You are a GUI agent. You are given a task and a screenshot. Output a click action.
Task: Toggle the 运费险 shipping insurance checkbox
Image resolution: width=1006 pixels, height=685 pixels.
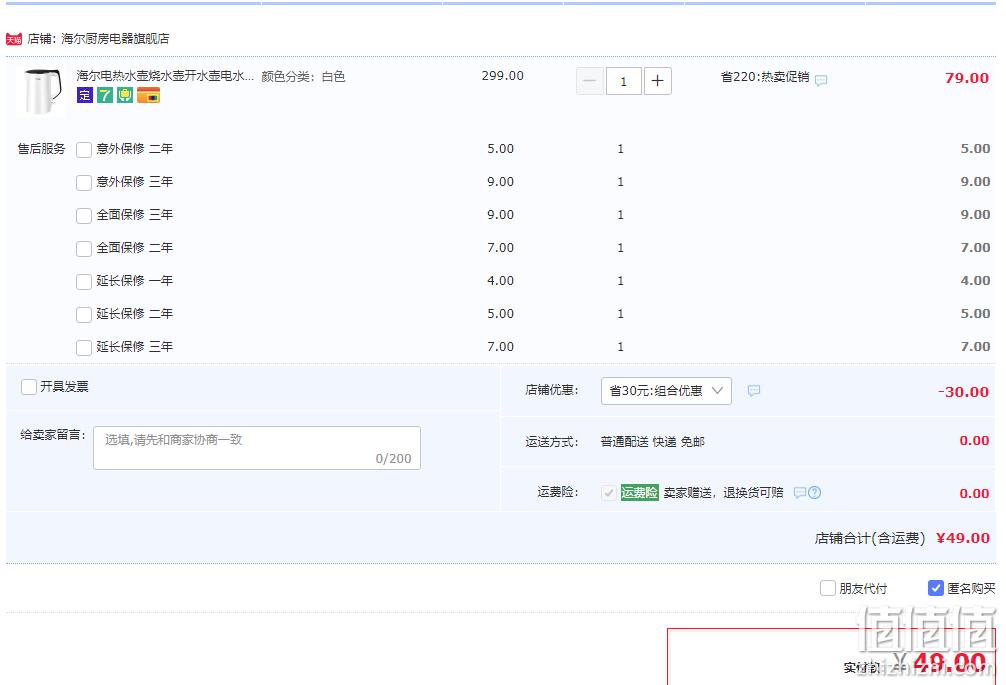609,493
